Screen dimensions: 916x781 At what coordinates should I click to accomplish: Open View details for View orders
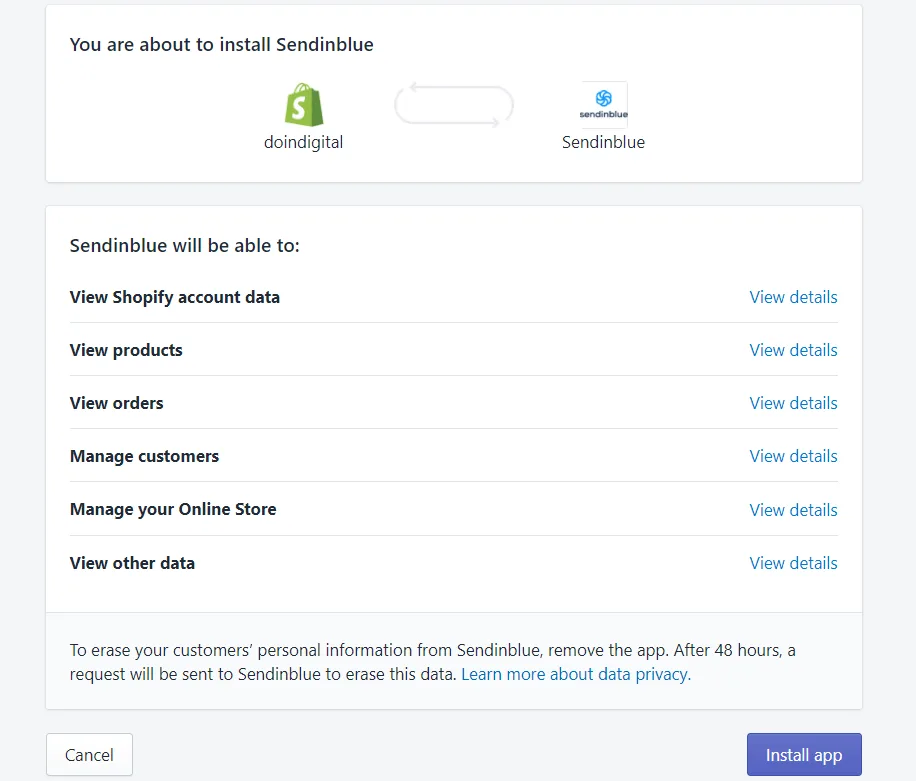[793, 403]
